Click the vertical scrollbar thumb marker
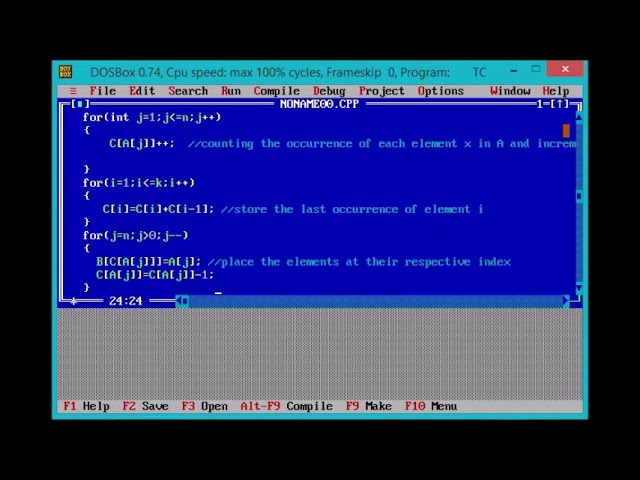This screenshot has height=480, width=640. point(579,196)
